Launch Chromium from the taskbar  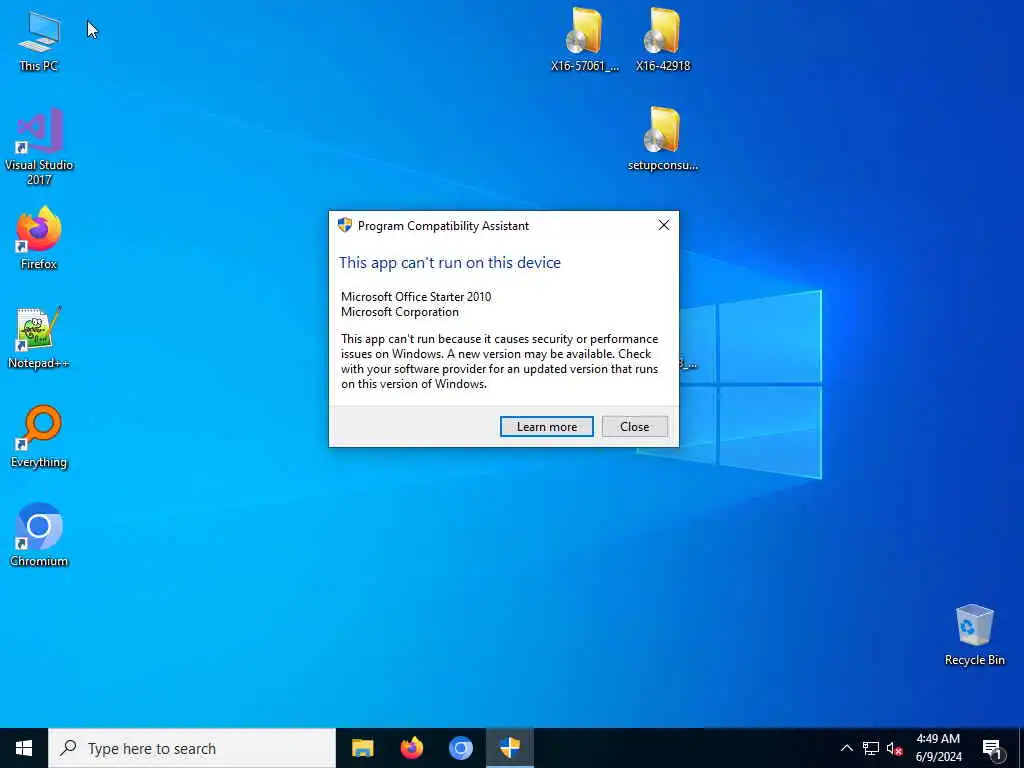pyautogui.click(x=460, y=748)
